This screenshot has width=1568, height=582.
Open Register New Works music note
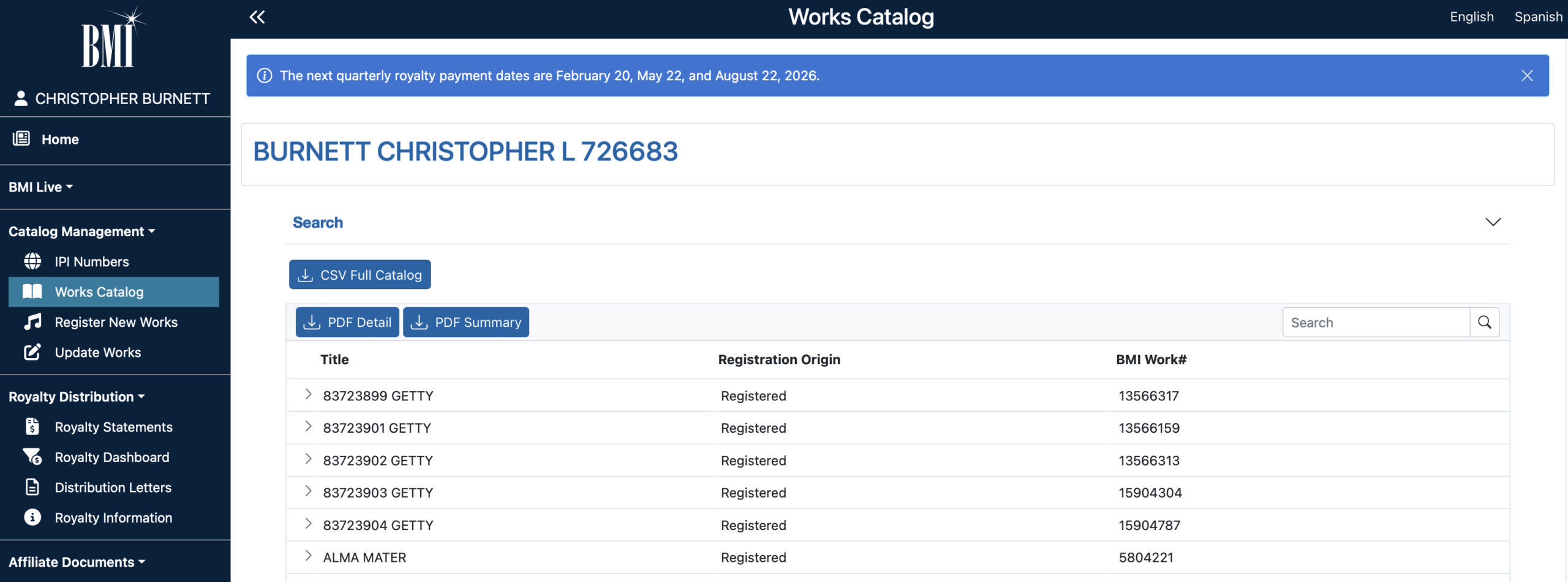click(x=32, y=322)
